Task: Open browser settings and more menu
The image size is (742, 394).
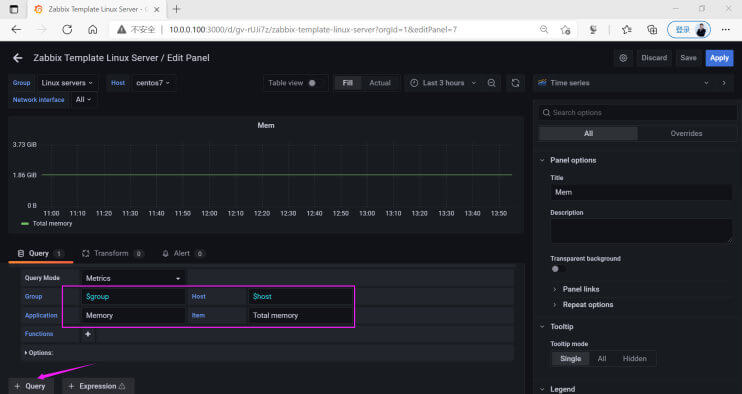Action: point(725,29)
